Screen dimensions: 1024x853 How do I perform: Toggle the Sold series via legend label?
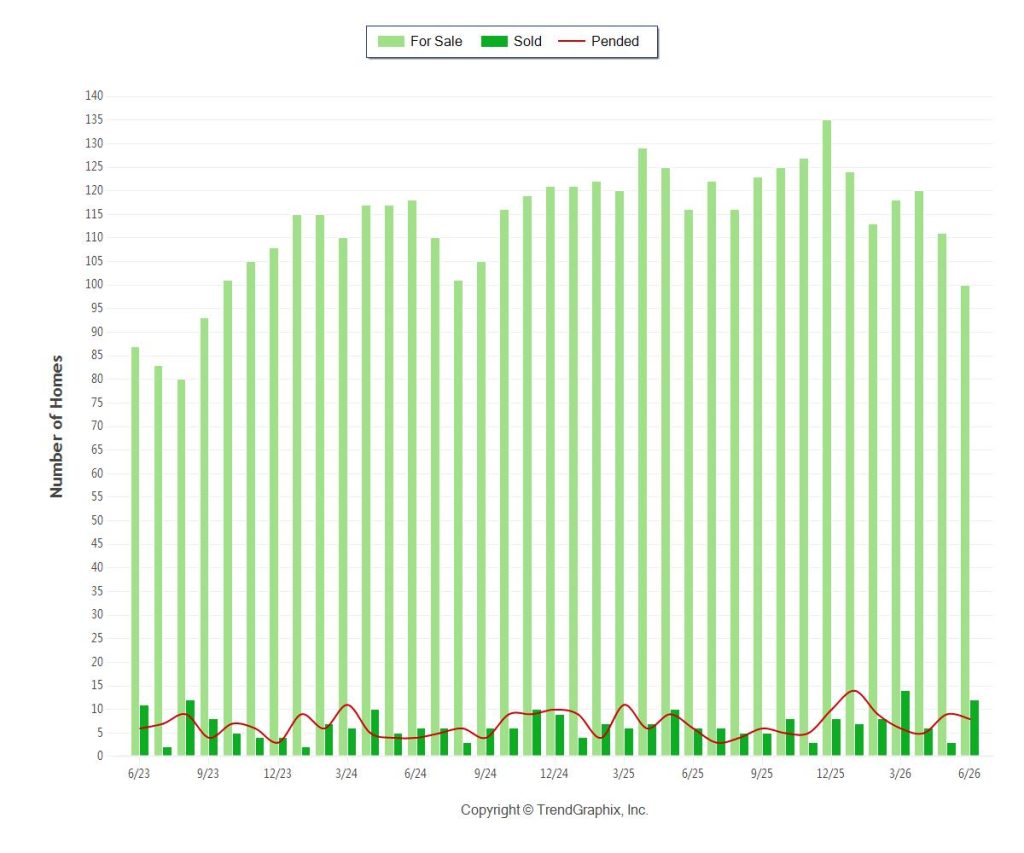[527, 41]
